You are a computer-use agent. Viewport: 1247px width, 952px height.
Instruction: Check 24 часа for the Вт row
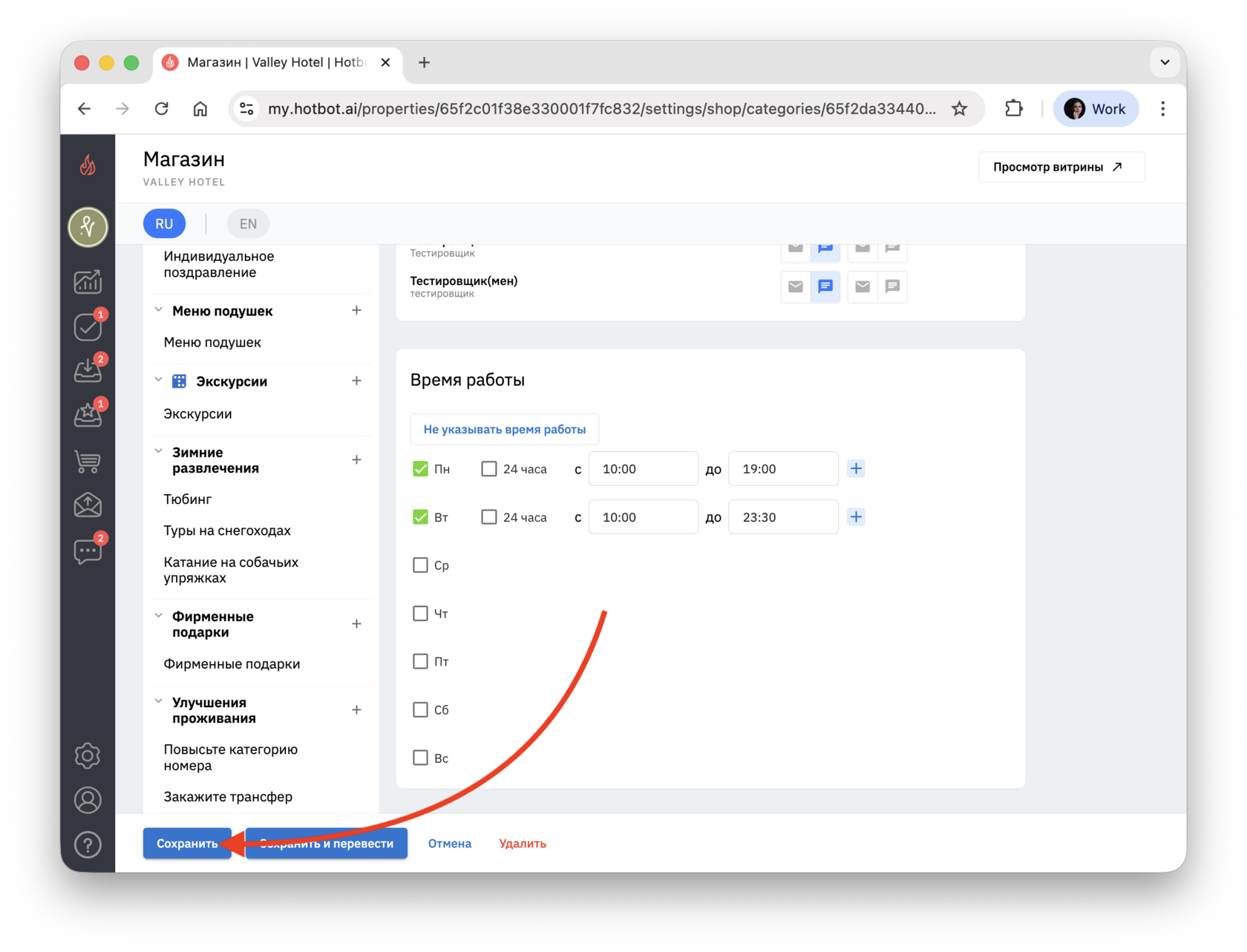point(488,516)
